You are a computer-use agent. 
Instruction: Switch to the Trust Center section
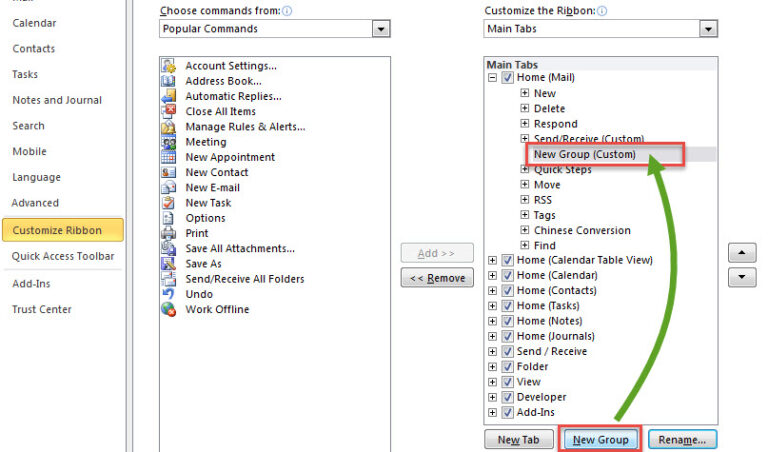42,309
